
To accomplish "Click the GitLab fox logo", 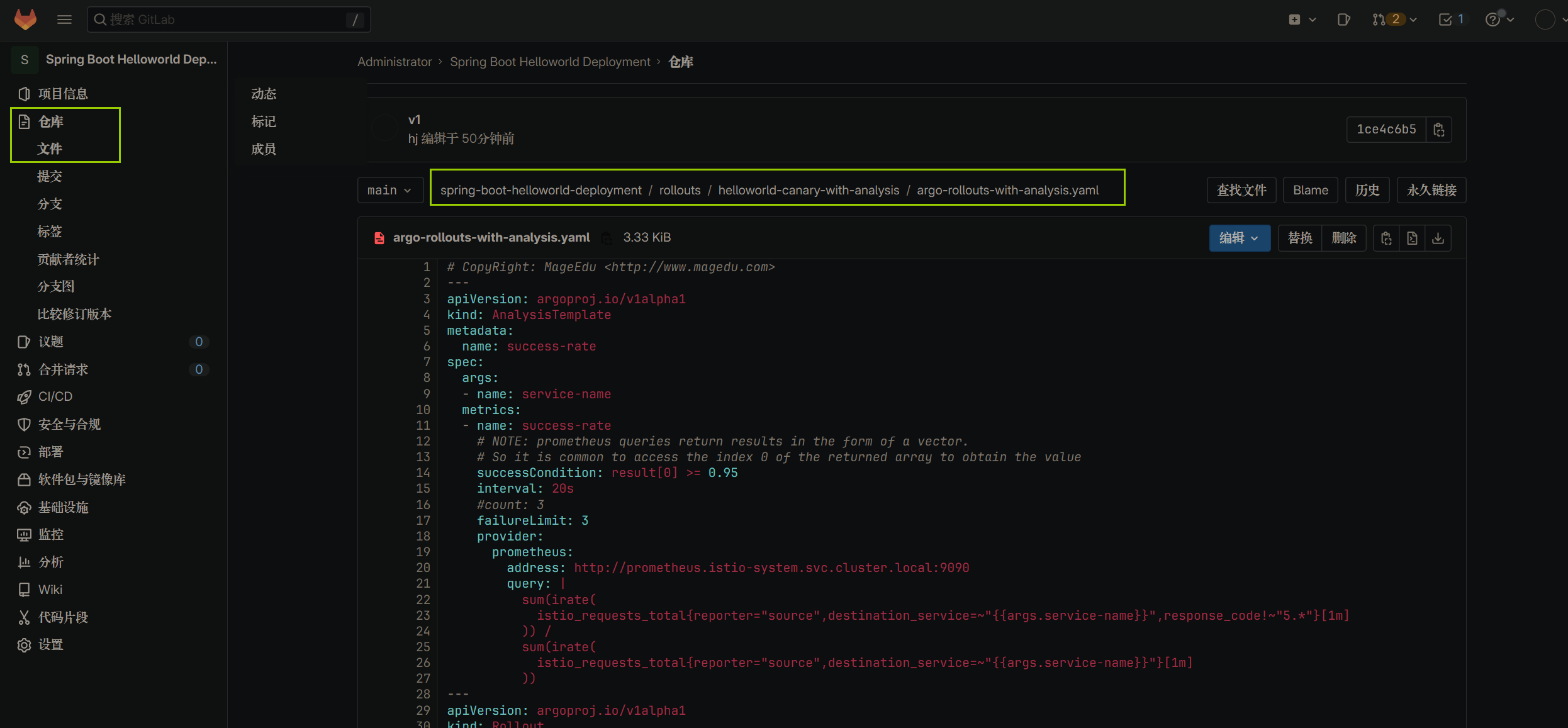I will [25, 20].
